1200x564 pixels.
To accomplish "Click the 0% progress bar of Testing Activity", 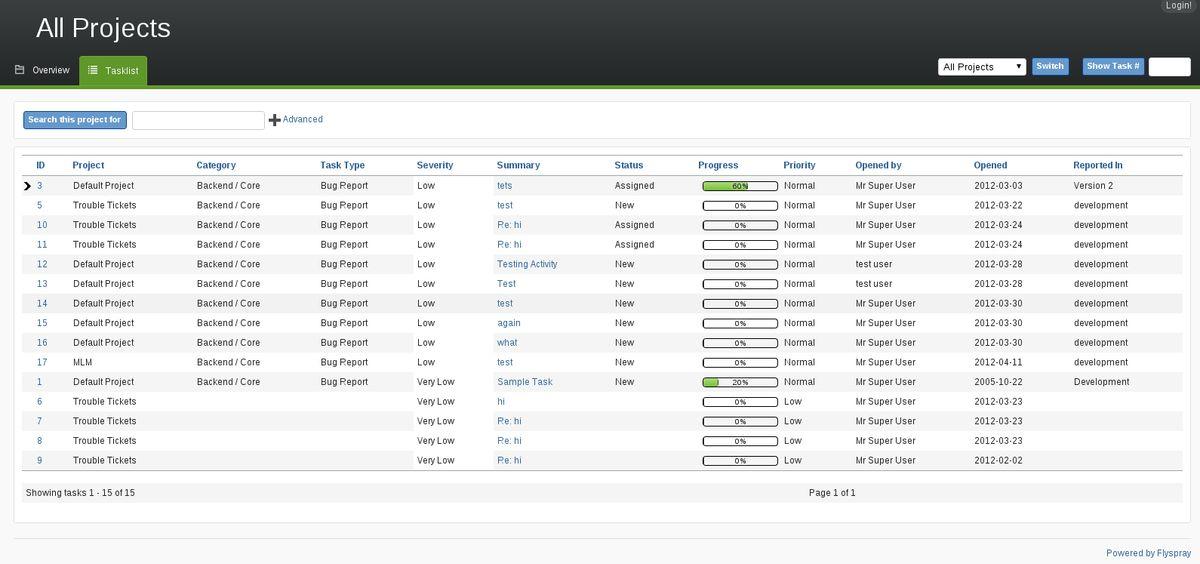I will coord(740,264).
